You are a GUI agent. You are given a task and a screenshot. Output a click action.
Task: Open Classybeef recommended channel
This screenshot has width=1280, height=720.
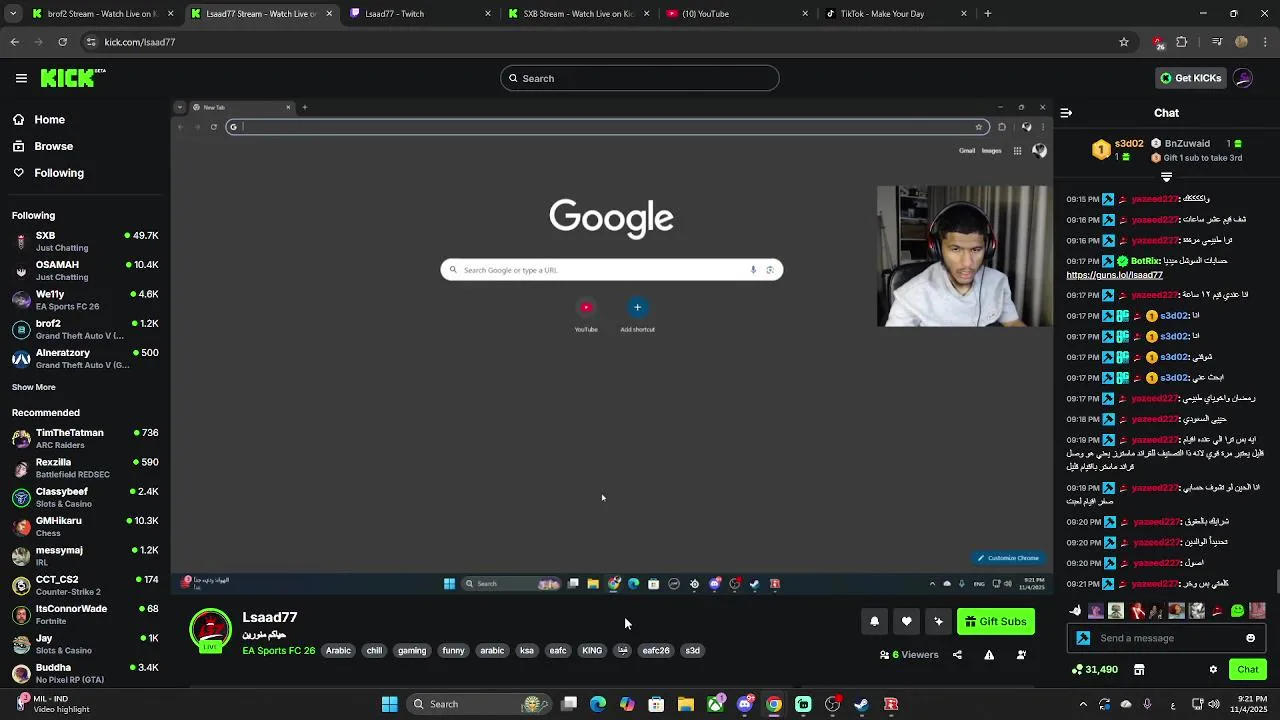click(85, 497)
